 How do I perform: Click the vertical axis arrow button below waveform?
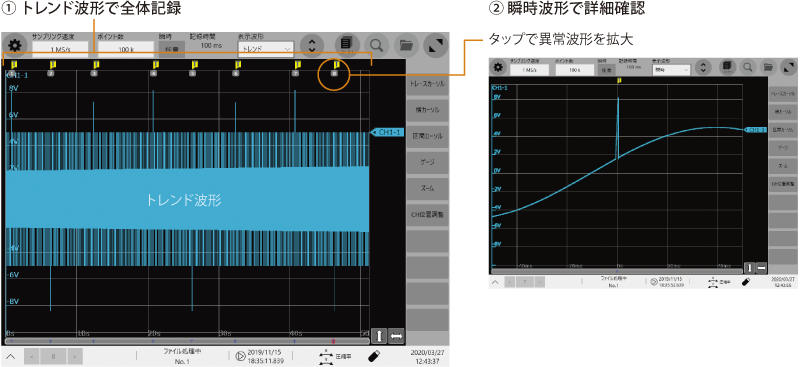379,336
